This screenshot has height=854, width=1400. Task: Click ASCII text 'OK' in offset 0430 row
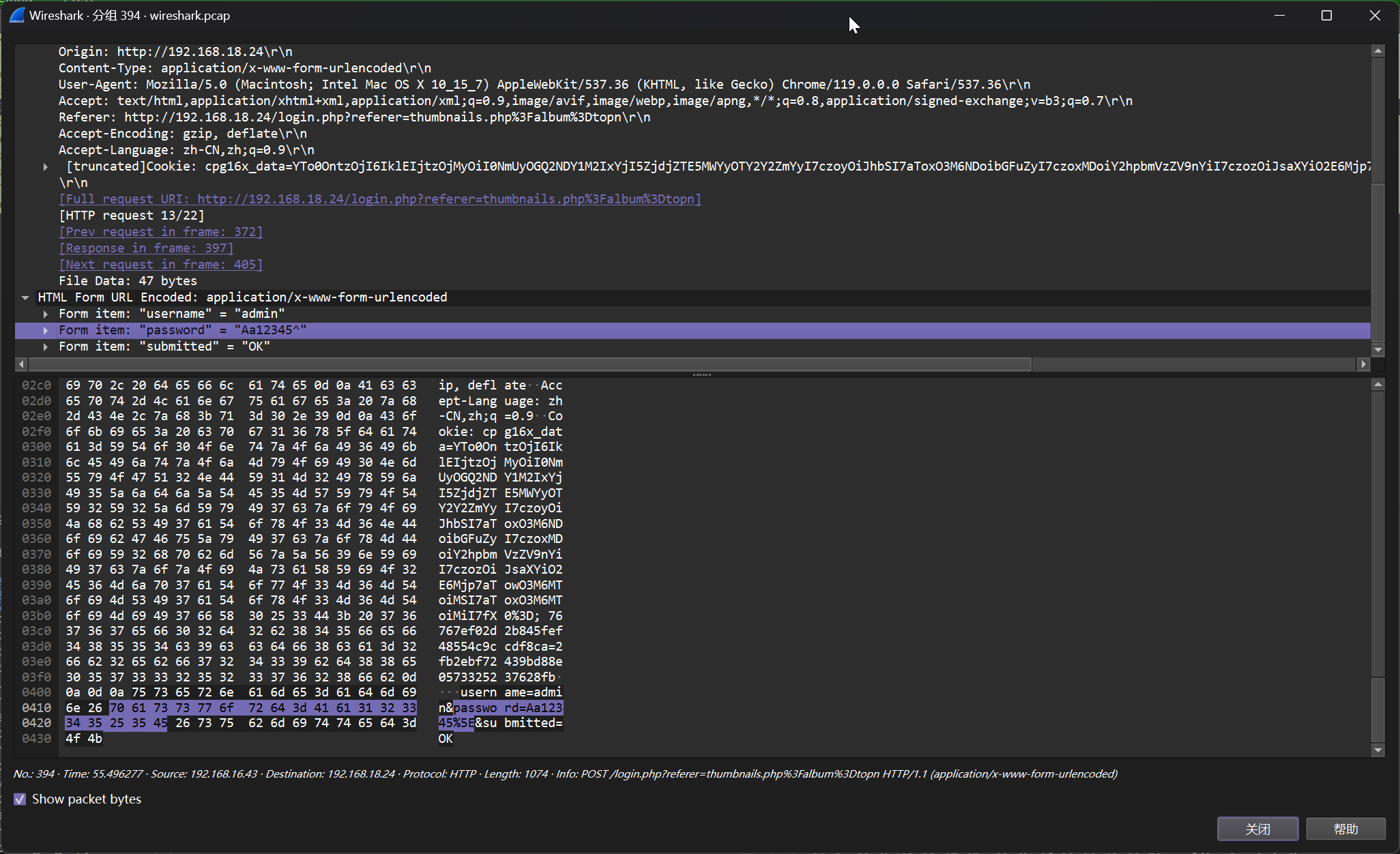446,739
